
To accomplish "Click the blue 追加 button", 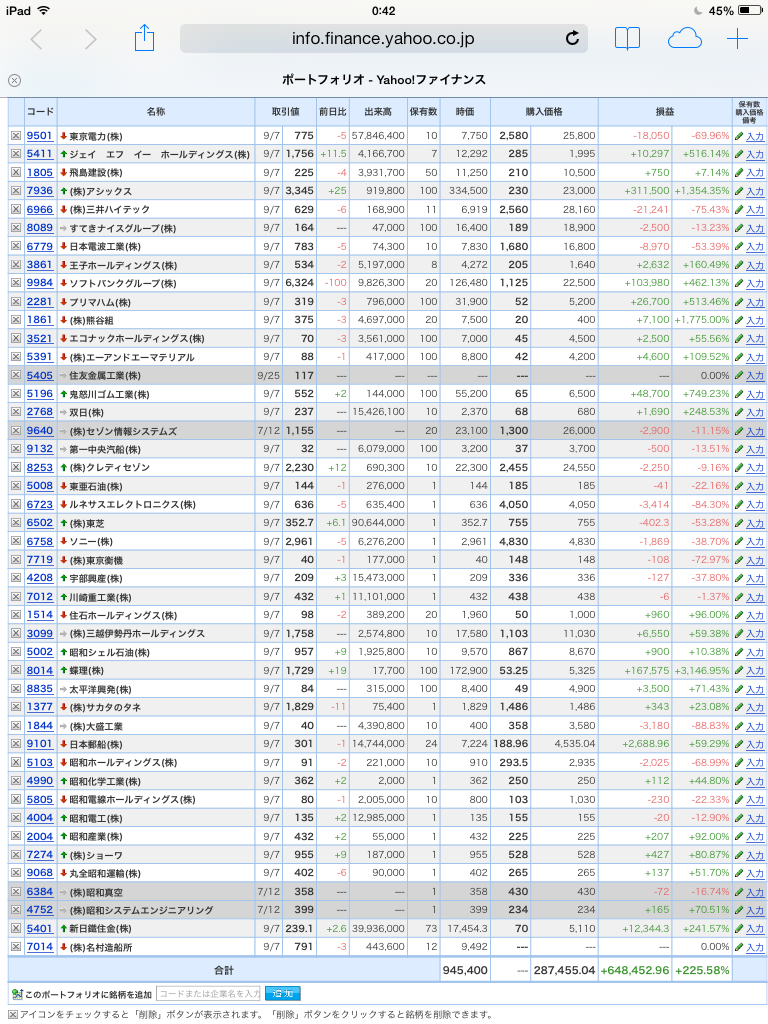I will click(283, 993).
